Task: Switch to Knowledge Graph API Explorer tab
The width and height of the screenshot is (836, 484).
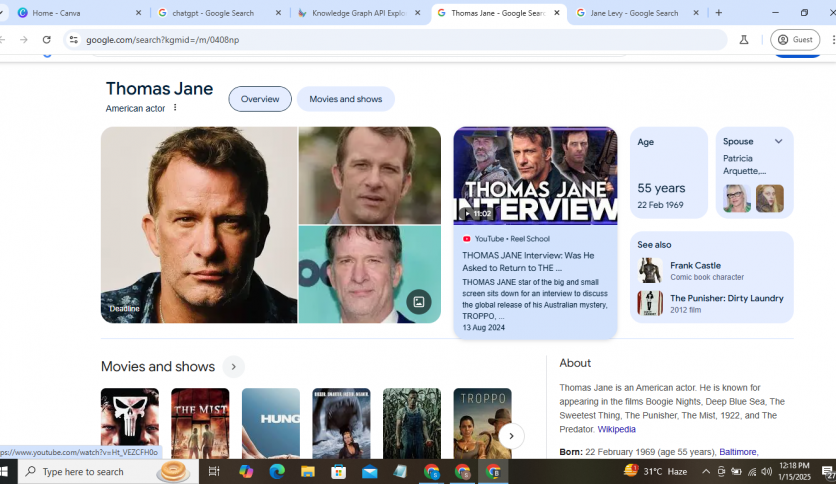Action: [358, 13]
